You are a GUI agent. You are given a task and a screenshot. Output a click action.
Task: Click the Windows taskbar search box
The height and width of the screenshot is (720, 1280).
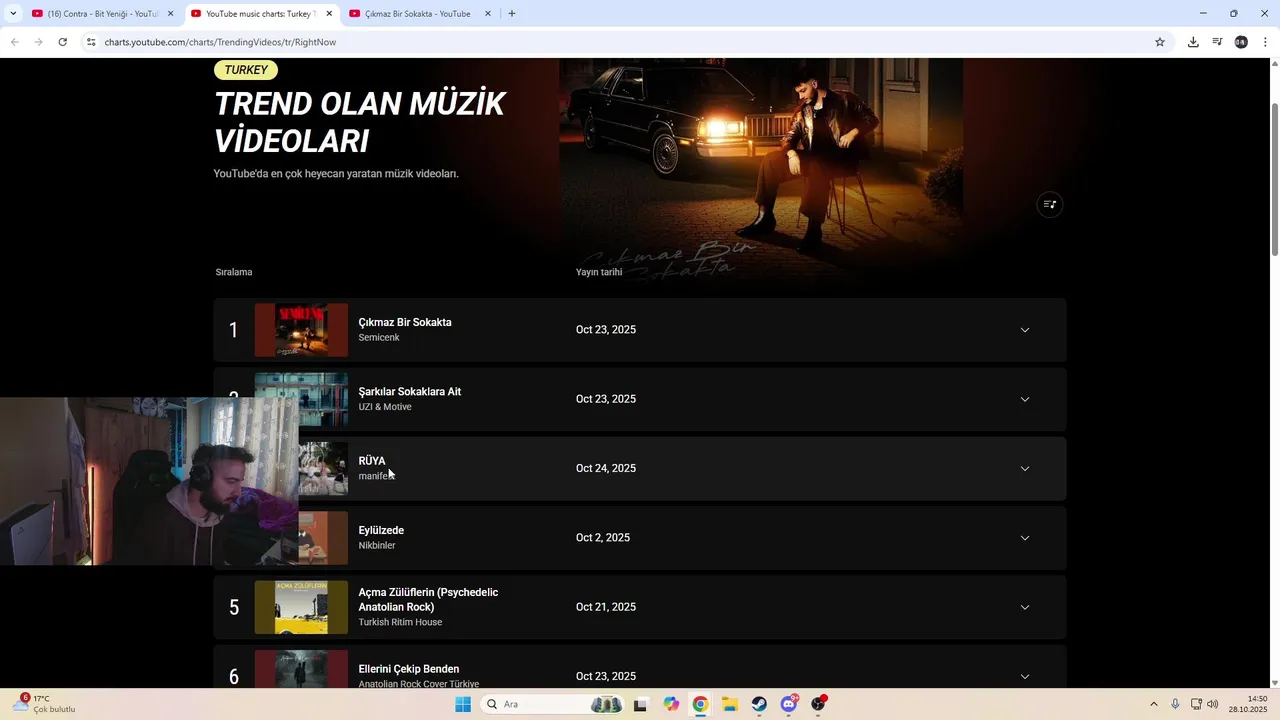coord(552,704)
